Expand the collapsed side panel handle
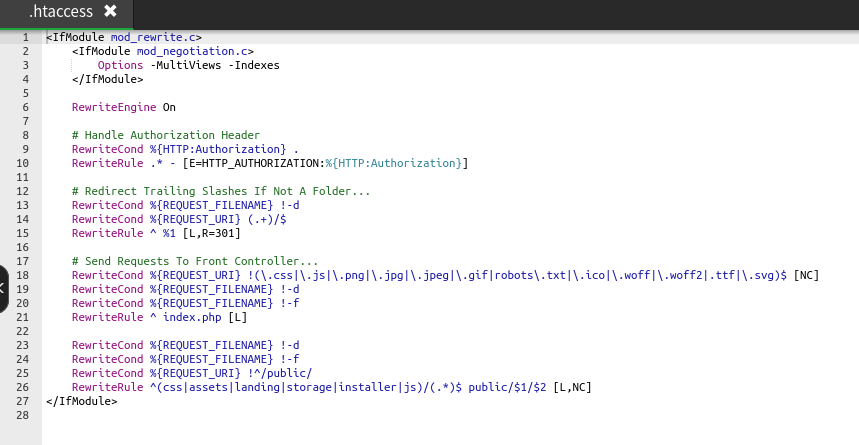Viewport: 859px width, 445px height. tap(3, 289)
